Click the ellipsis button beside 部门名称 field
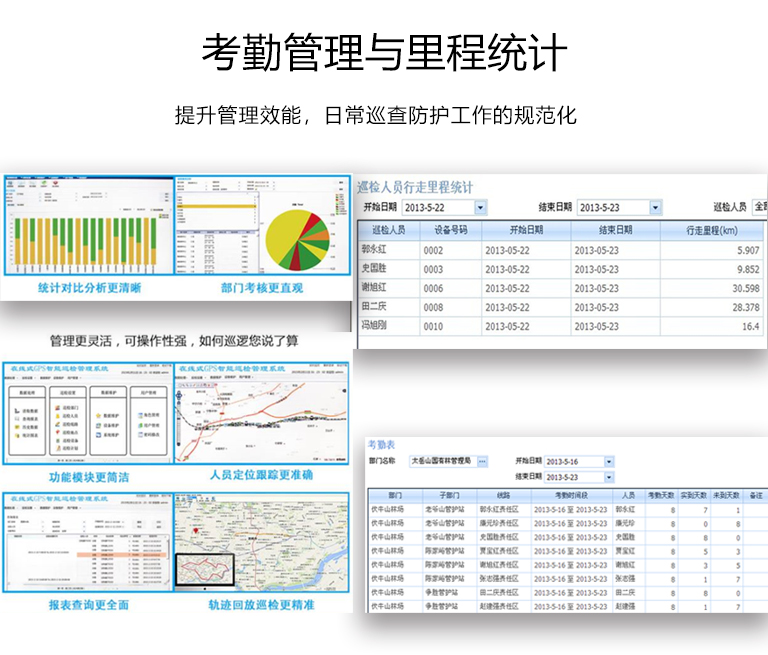The image size is (768, 655). point(482,461)
